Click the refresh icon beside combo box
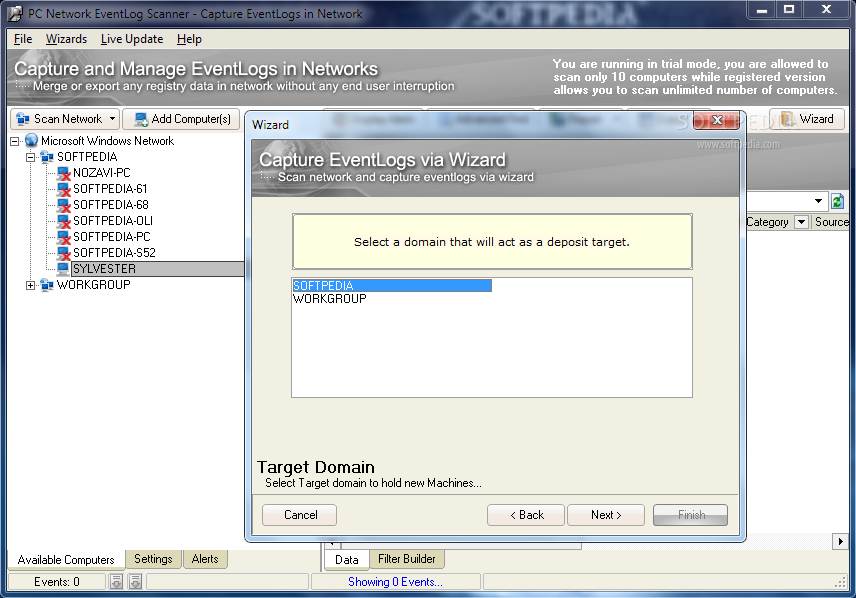 tap(837, 202)
